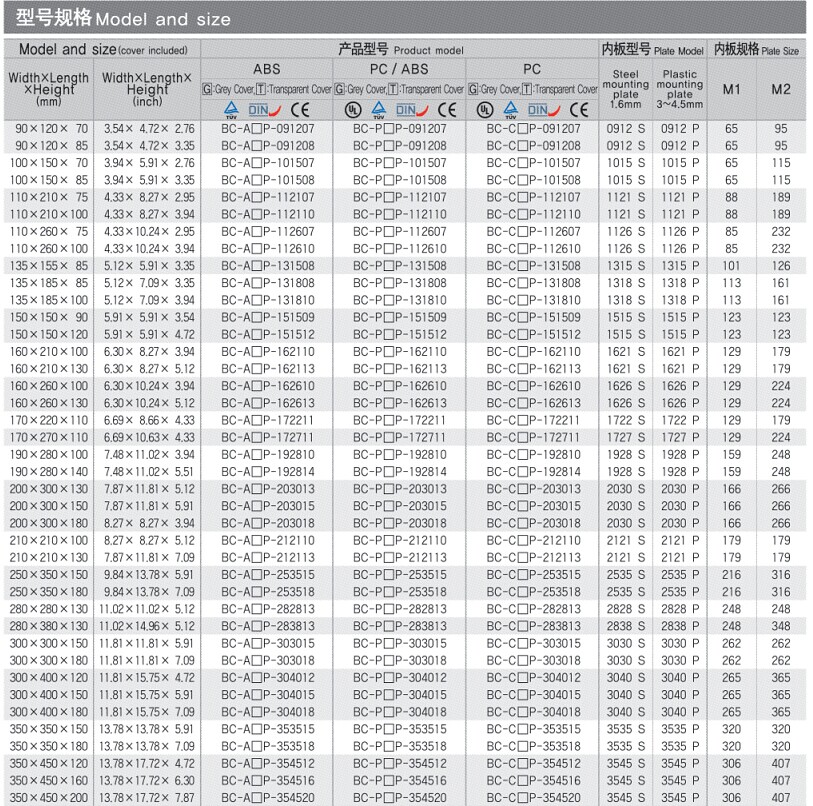The image size is (813, 806).
Task: Click the 'Model and size (cover included)' header
Action: tap(103, 49)
